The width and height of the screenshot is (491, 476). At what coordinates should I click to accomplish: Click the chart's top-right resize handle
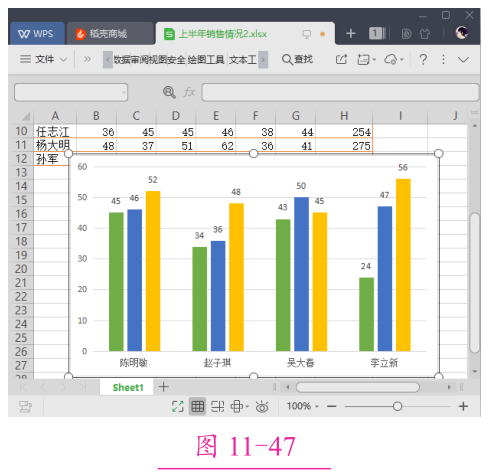coord(439,153)
